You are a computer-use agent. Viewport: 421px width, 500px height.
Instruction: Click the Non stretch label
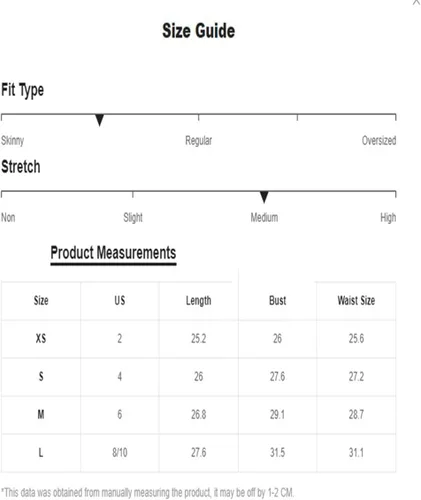coord(8,217)
